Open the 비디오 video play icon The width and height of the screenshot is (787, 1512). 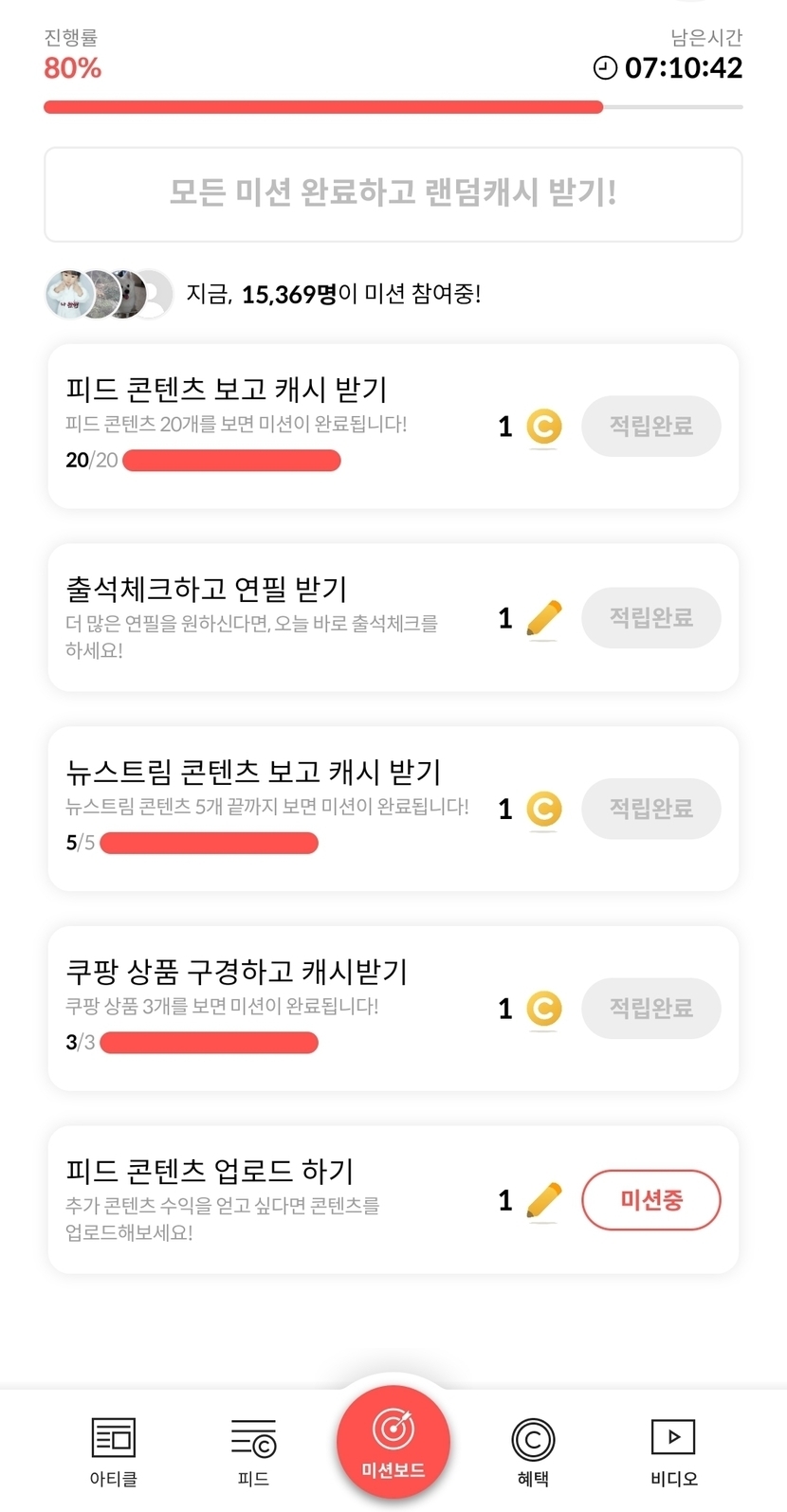coord(673,1437)
